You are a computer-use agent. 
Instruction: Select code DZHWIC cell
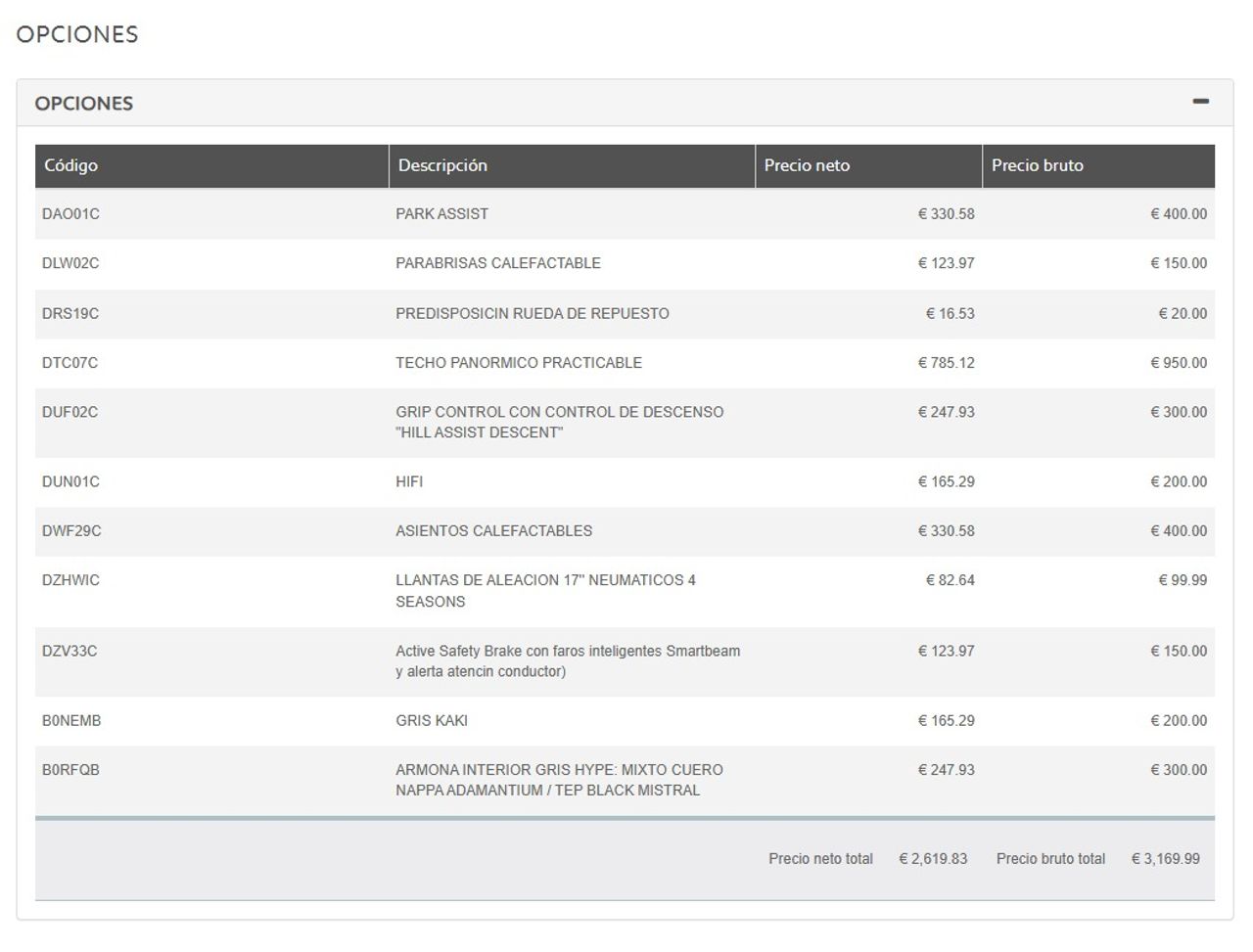click(x=70, y=580)
